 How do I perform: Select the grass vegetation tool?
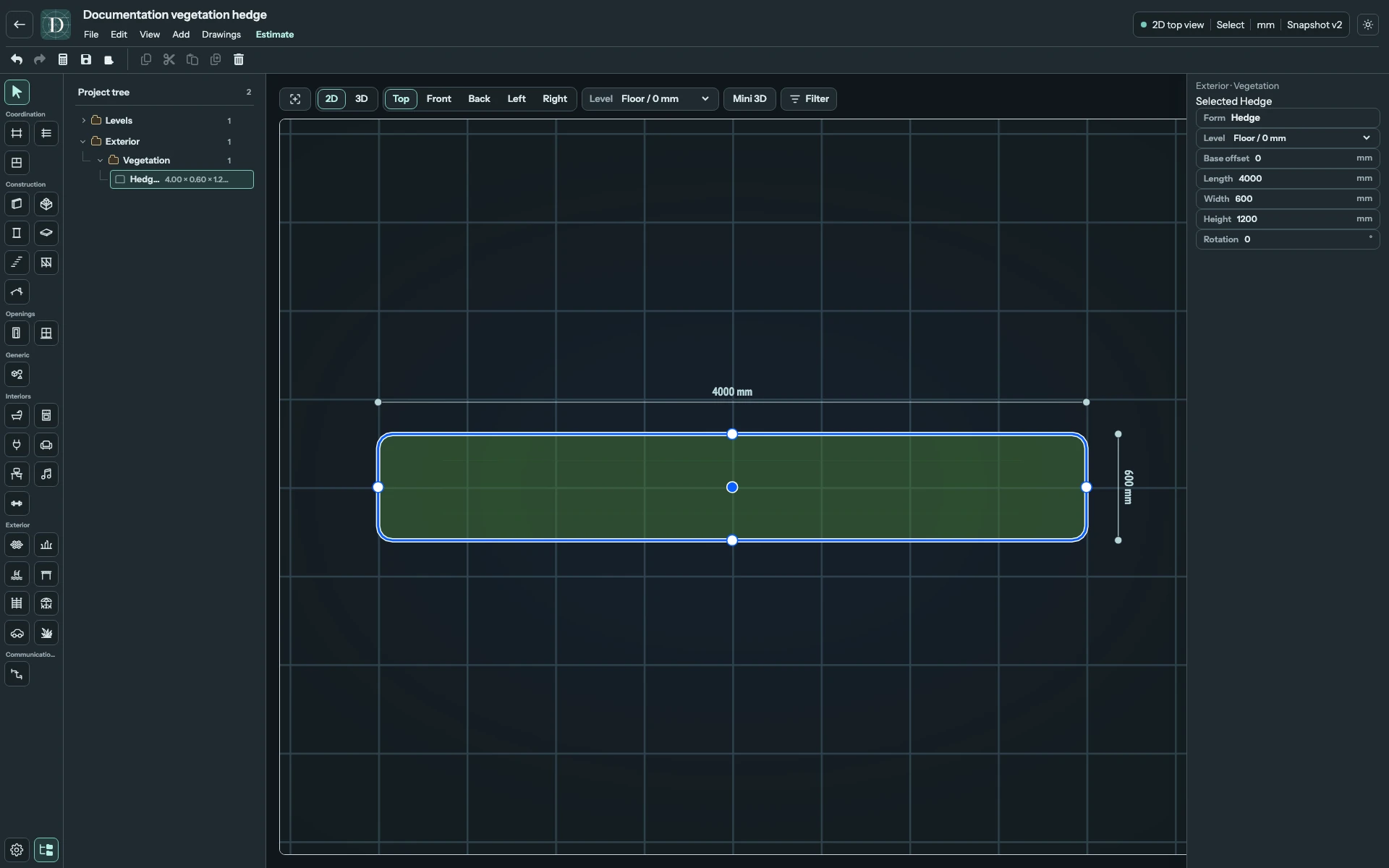pos(46,633)
